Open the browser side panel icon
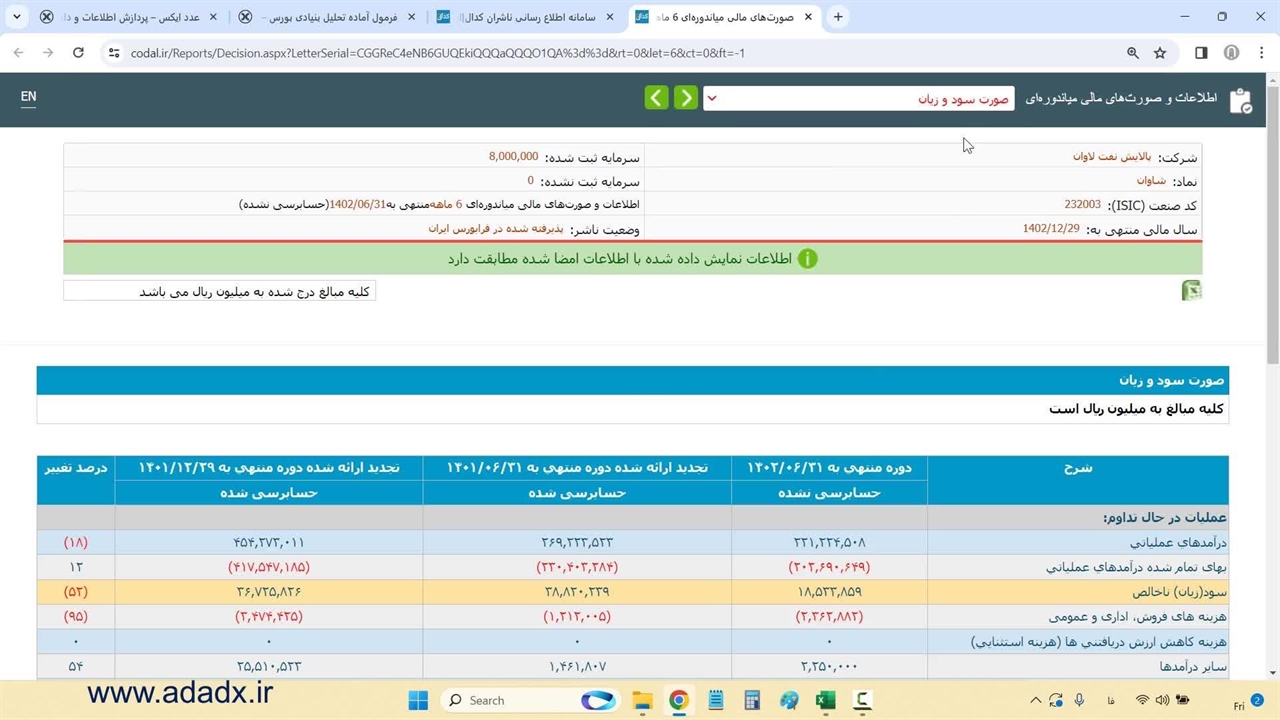The height and width of the screenshot is (720, 1280). (1201, 53)
